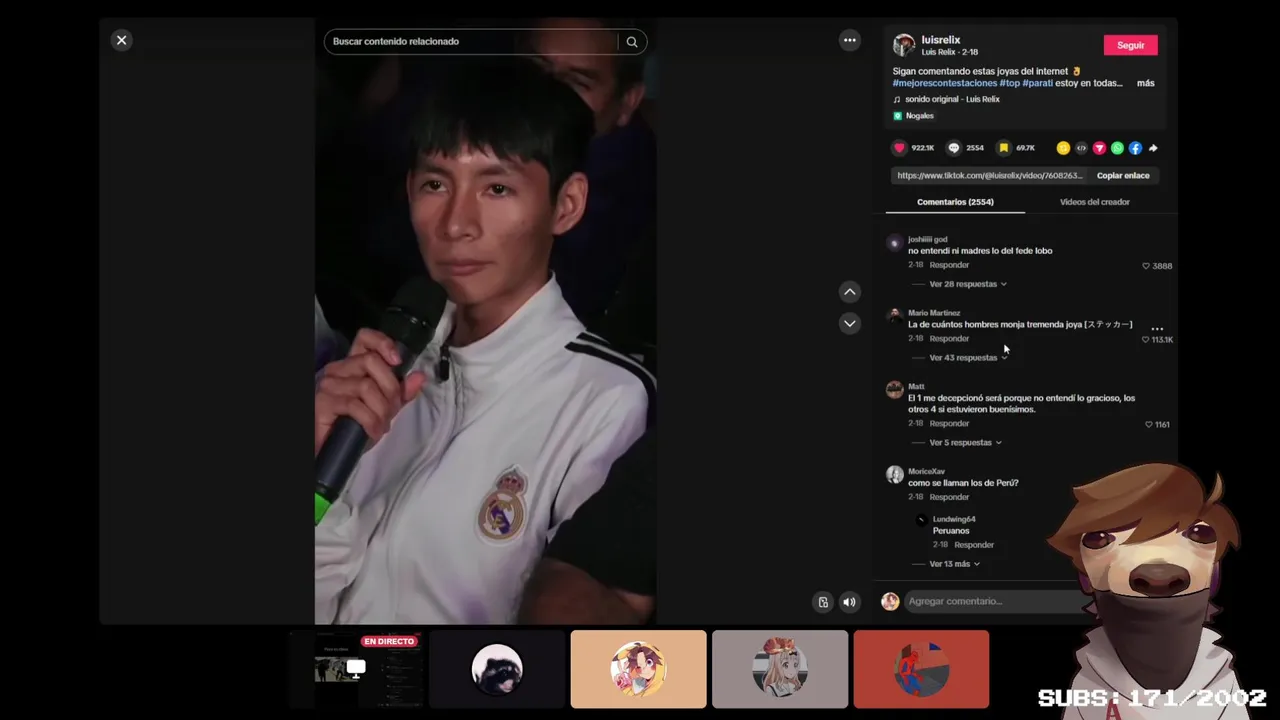1280x720 pixels.
Task: Expand 'Ver 13 más' replies
Action: point(954,564)
